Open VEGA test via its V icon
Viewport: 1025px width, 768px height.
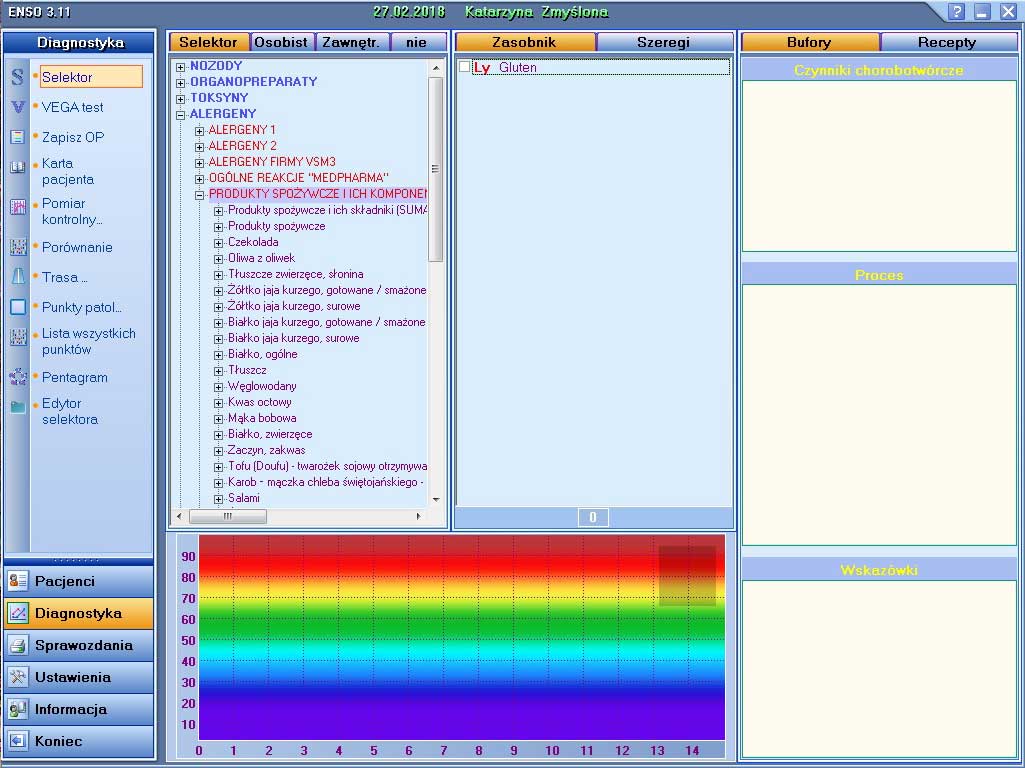18,107
